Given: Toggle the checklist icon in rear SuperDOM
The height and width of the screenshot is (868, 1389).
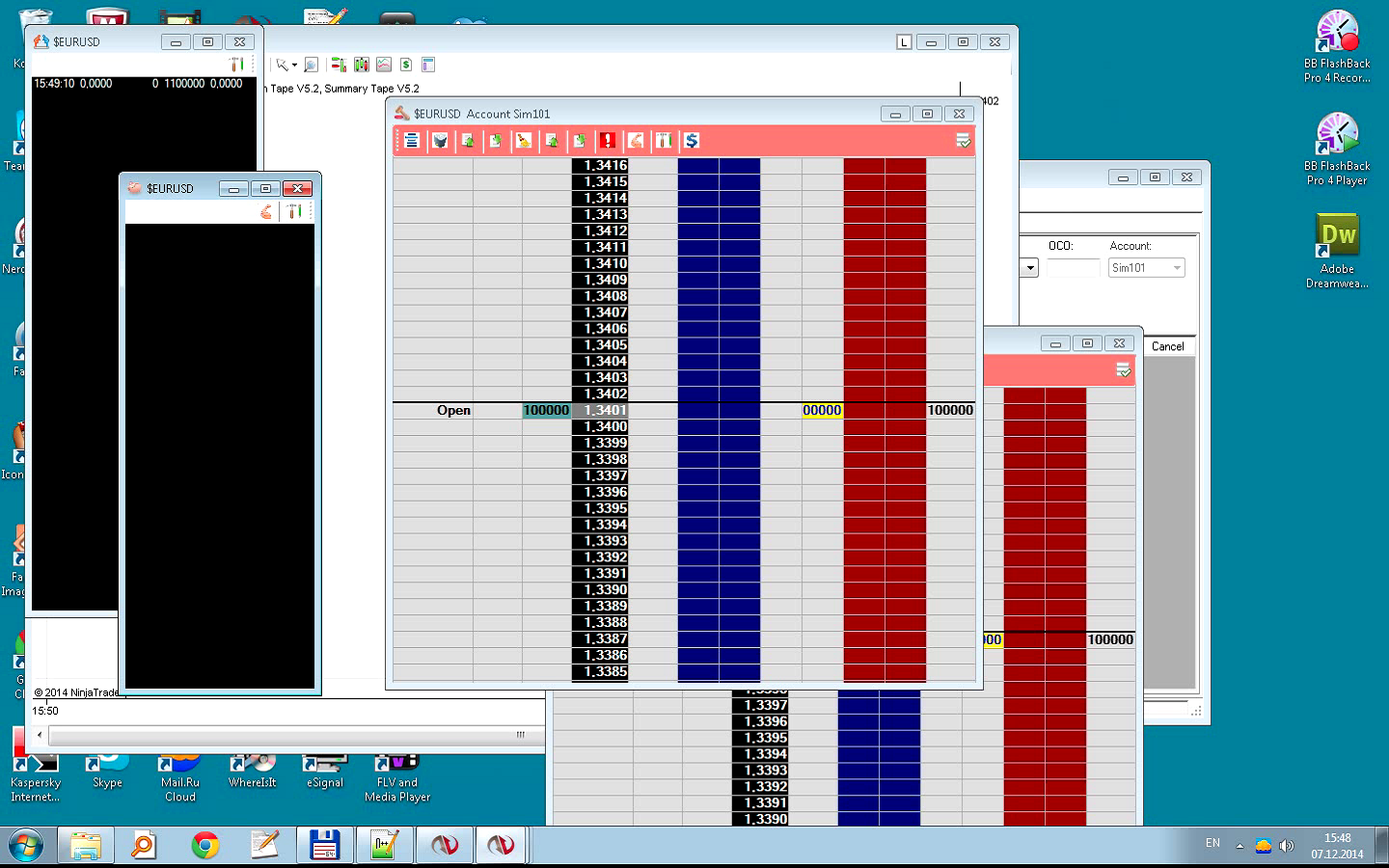Looking at the screenshot, I should (1123, 370).
